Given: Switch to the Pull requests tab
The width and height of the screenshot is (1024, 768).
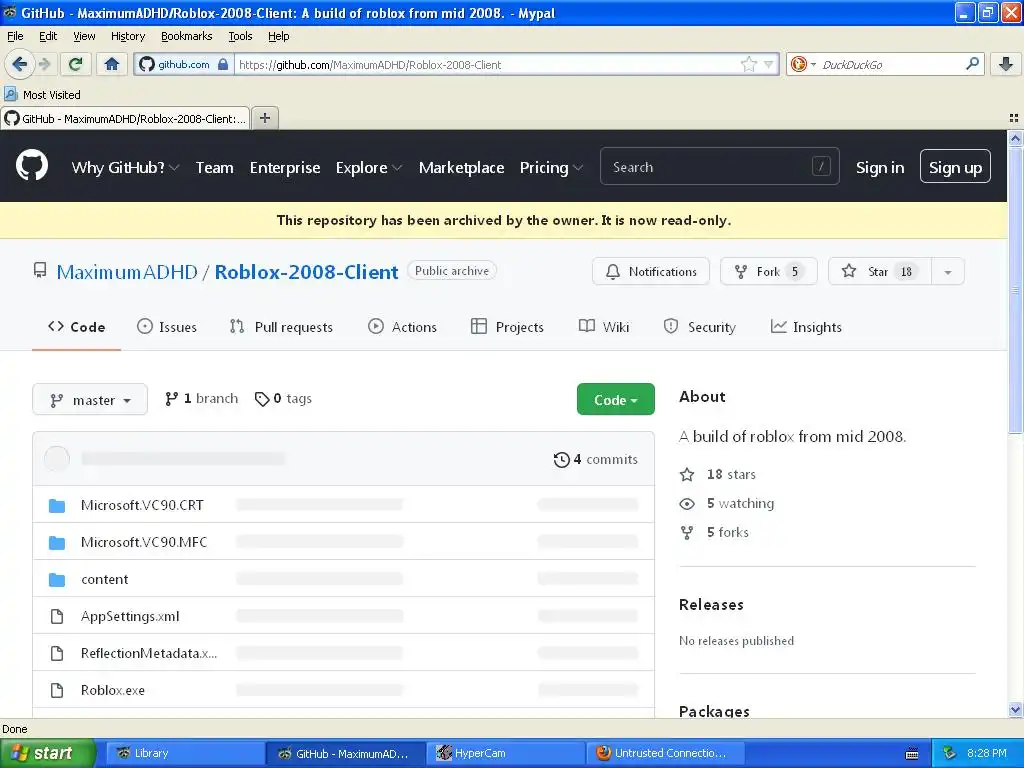Looking at the screenshot, I should pyautogui.click(x=281, y=327).
